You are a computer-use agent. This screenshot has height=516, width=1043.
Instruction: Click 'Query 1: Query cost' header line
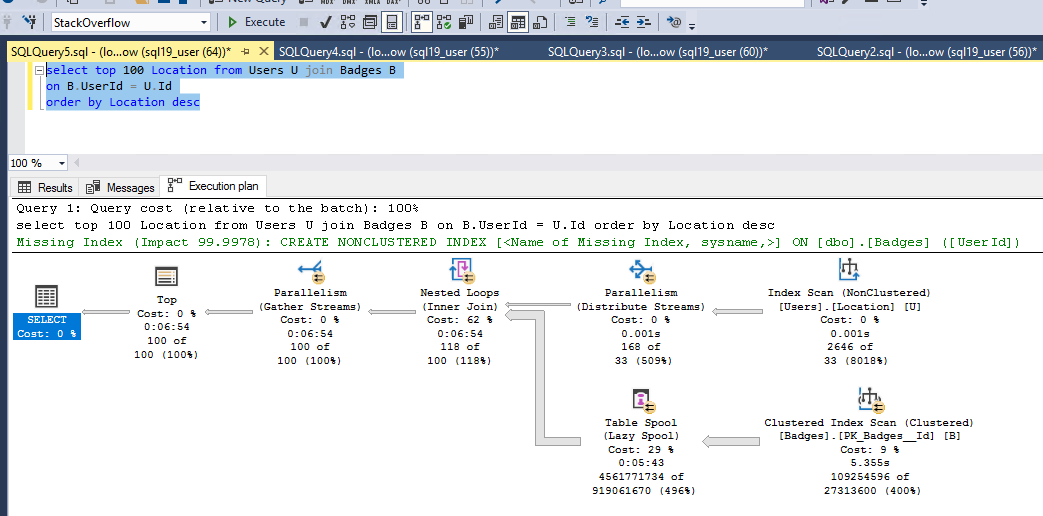218,208
